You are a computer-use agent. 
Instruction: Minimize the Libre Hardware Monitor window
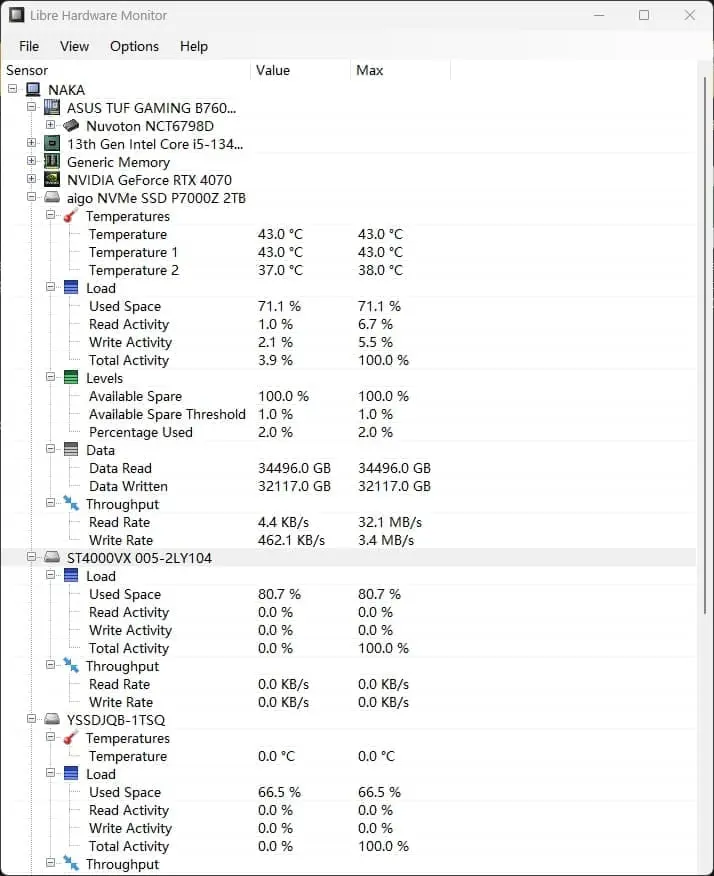pos(599,15)
